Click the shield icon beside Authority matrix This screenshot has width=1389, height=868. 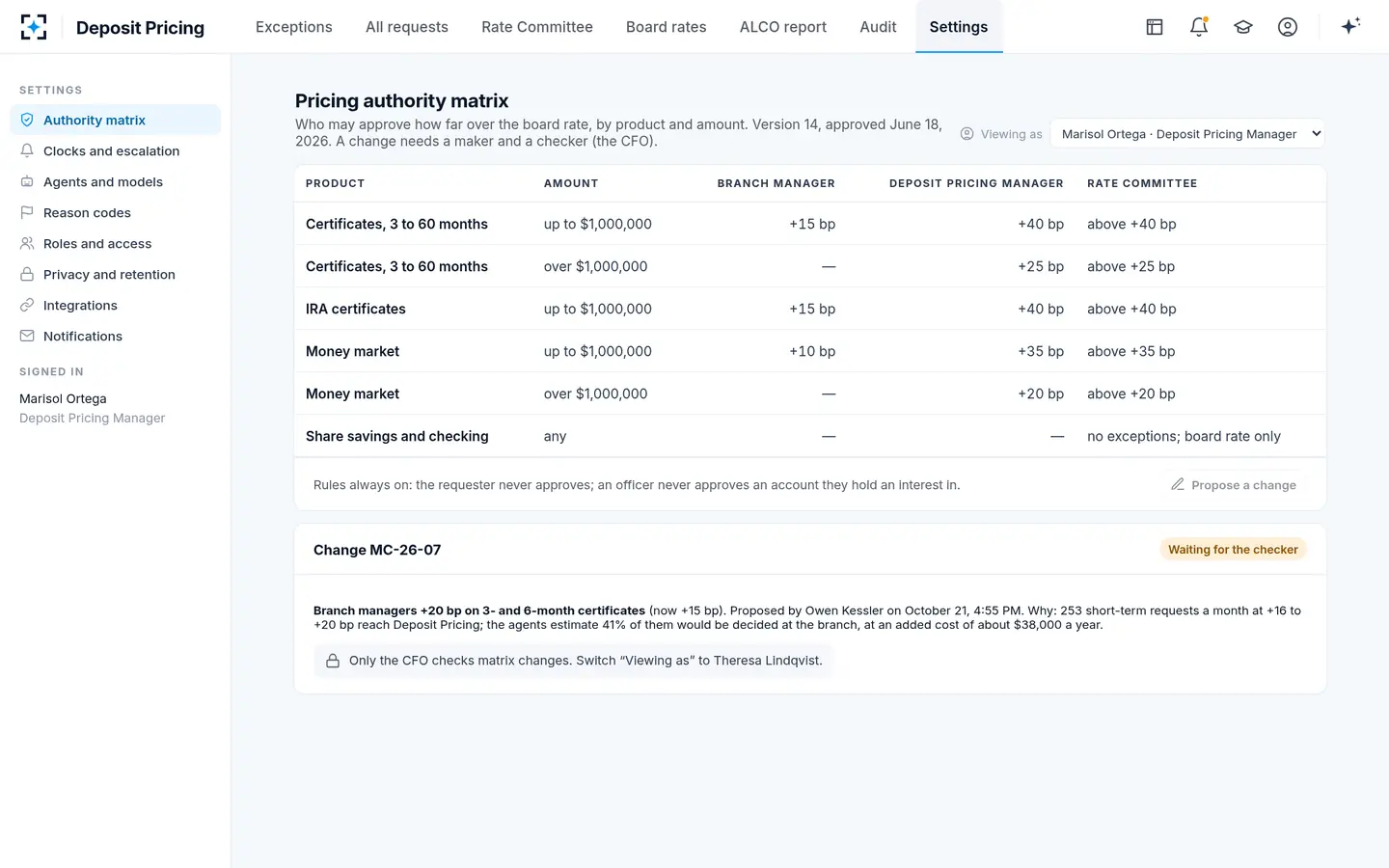(x=27, y=121)
